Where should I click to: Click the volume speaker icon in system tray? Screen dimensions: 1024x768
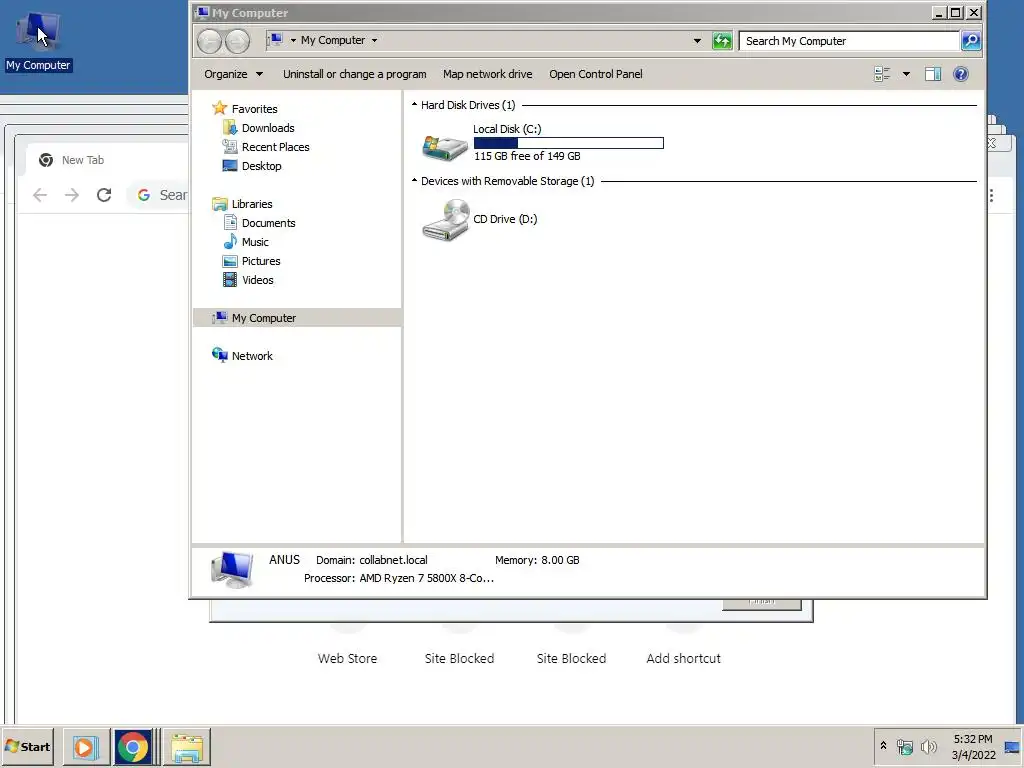point(928,746)
